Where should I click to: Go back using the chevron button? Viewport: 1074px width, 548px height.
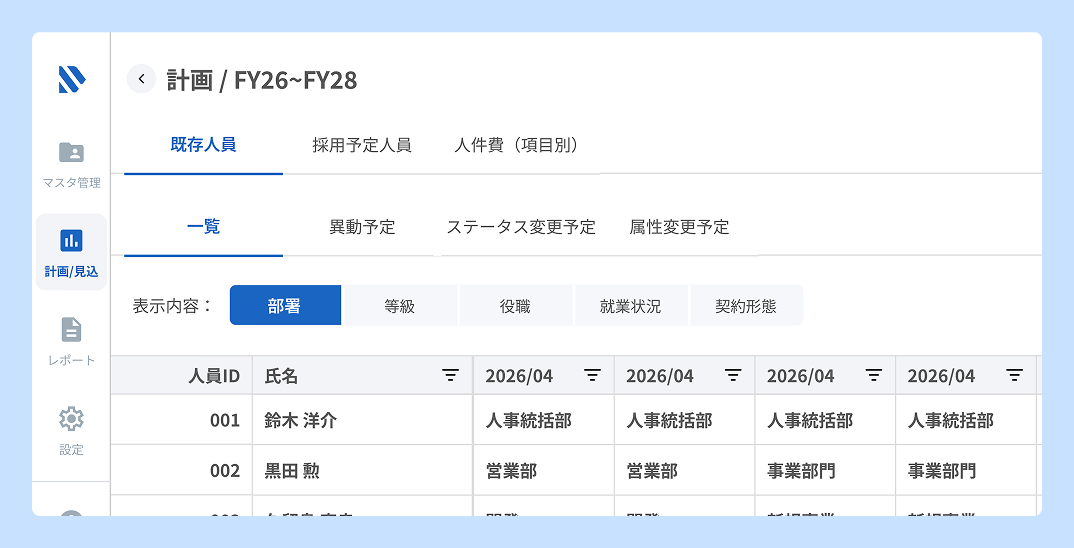(x=142, y=79)
